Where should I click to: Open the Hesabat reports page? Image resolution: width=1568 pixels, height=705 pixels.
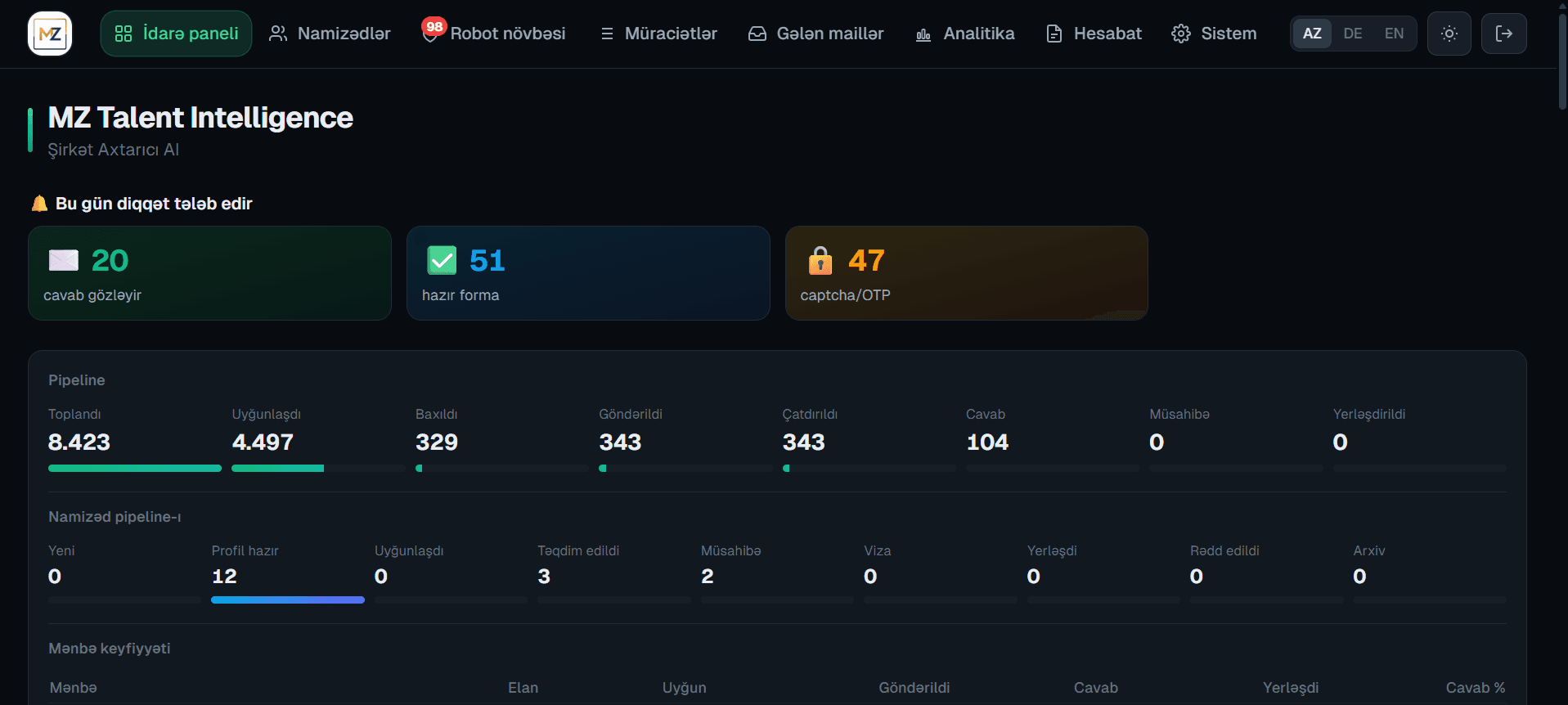(x=1094, y=34)
